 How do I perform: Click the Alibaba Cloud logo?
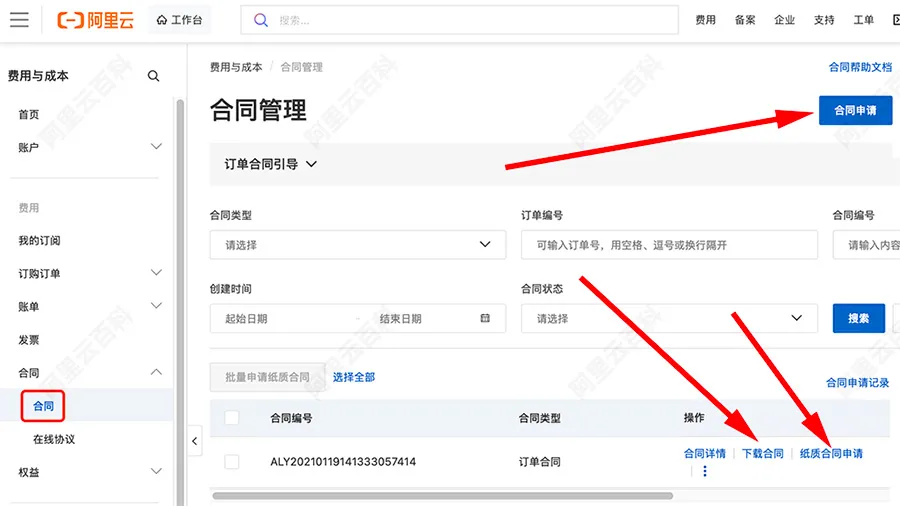click(x=96, y=20)
